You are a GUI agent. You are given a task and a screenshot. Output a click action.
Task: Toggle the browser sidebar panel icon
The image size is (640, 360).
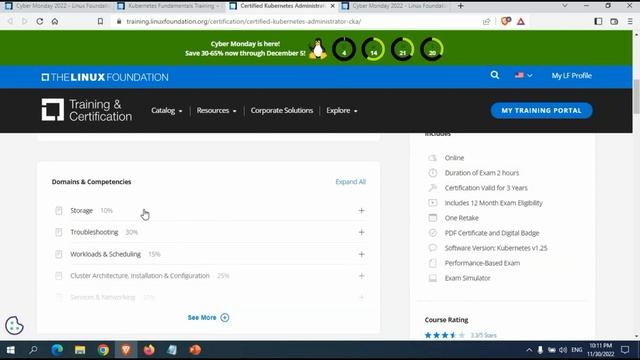[x=598, y=21]
